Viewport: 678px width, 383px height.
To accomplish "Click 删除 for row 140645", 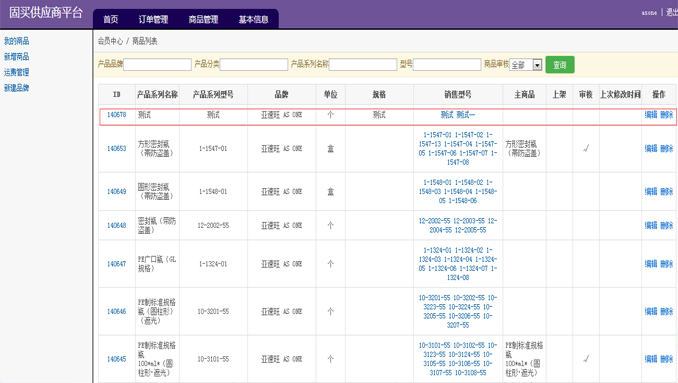I will [x=667, y=359].
